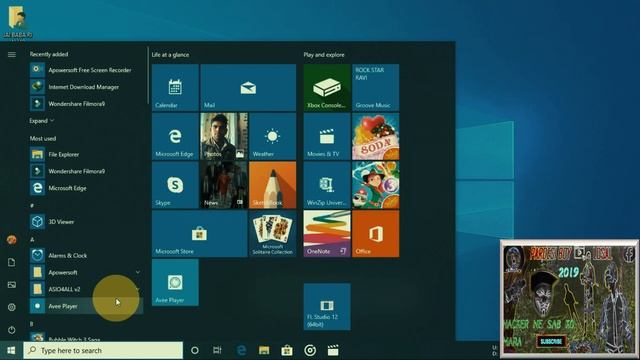This screenshot has width=640, height=360.
Task: Open Microsoft Edge from Most used
Action: pos(86,188)
